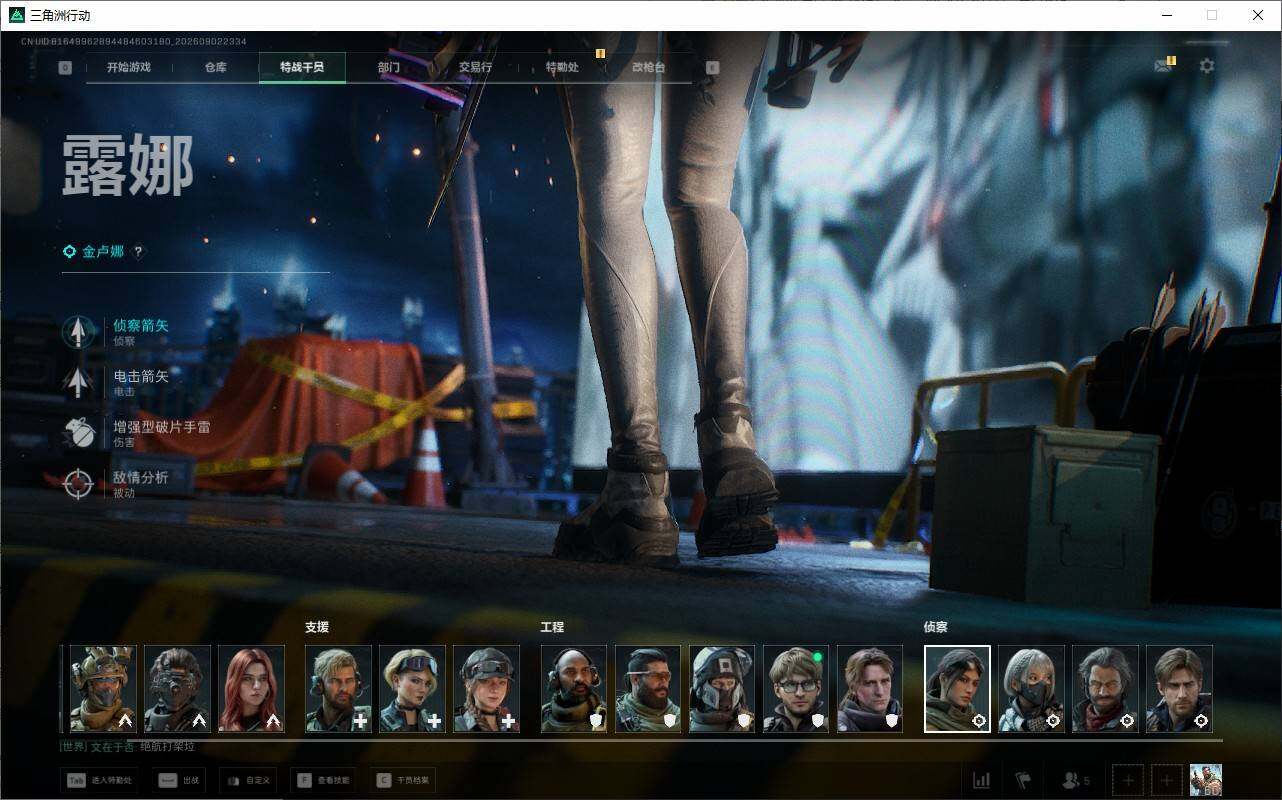This screenshot has width=1282, height=800.
Task: Open the 世界 chat message line
Action: pos(128,747)
